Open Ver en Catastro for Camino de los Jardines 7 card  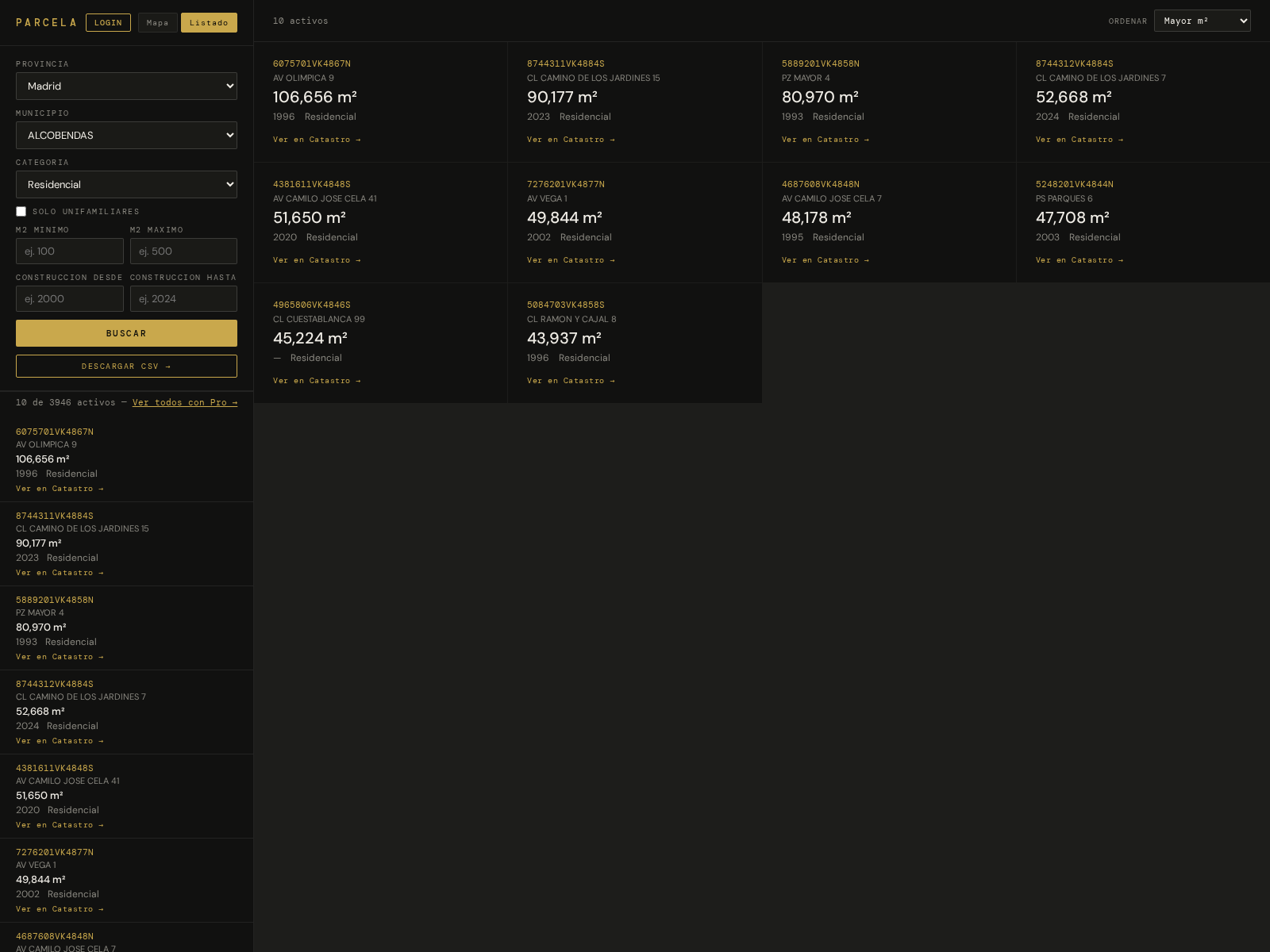click(x=1079, y=140)
